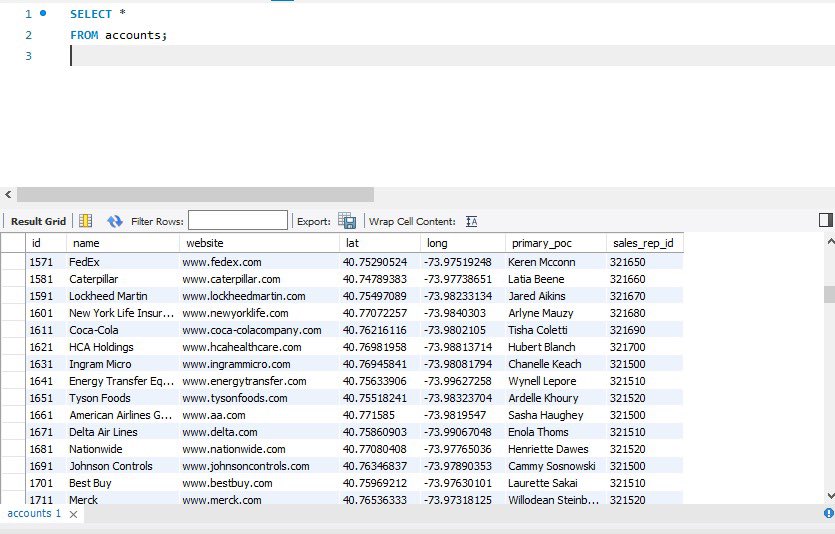Select primary_poc cell Sasha Haughey
Screen dimensions: 835x534
click(x=556, y=415)
